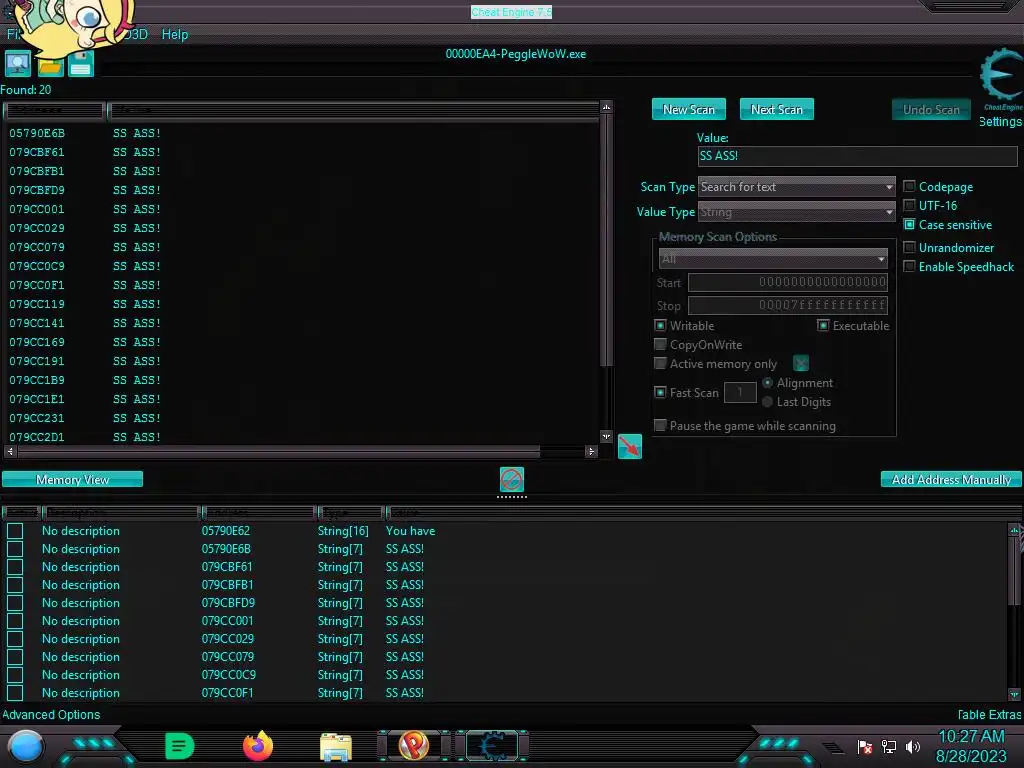Image resolution: width=1024 pixels, height=768 pixels.
Task: Click the Value text field
Action: (x=857, y=155)
